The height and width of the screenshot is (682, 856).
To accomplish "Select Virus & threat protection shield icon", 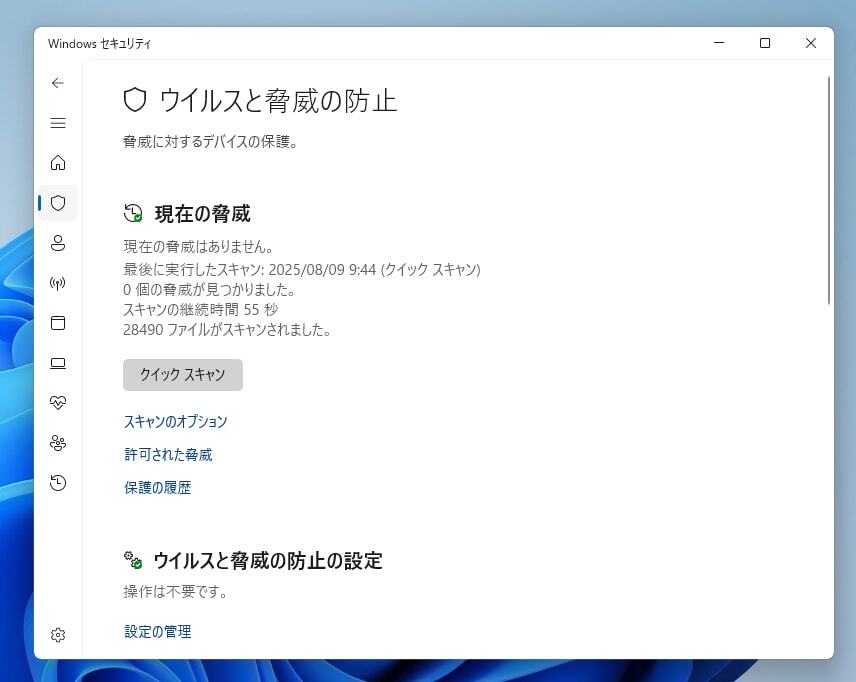I will (x=58, y=203).
